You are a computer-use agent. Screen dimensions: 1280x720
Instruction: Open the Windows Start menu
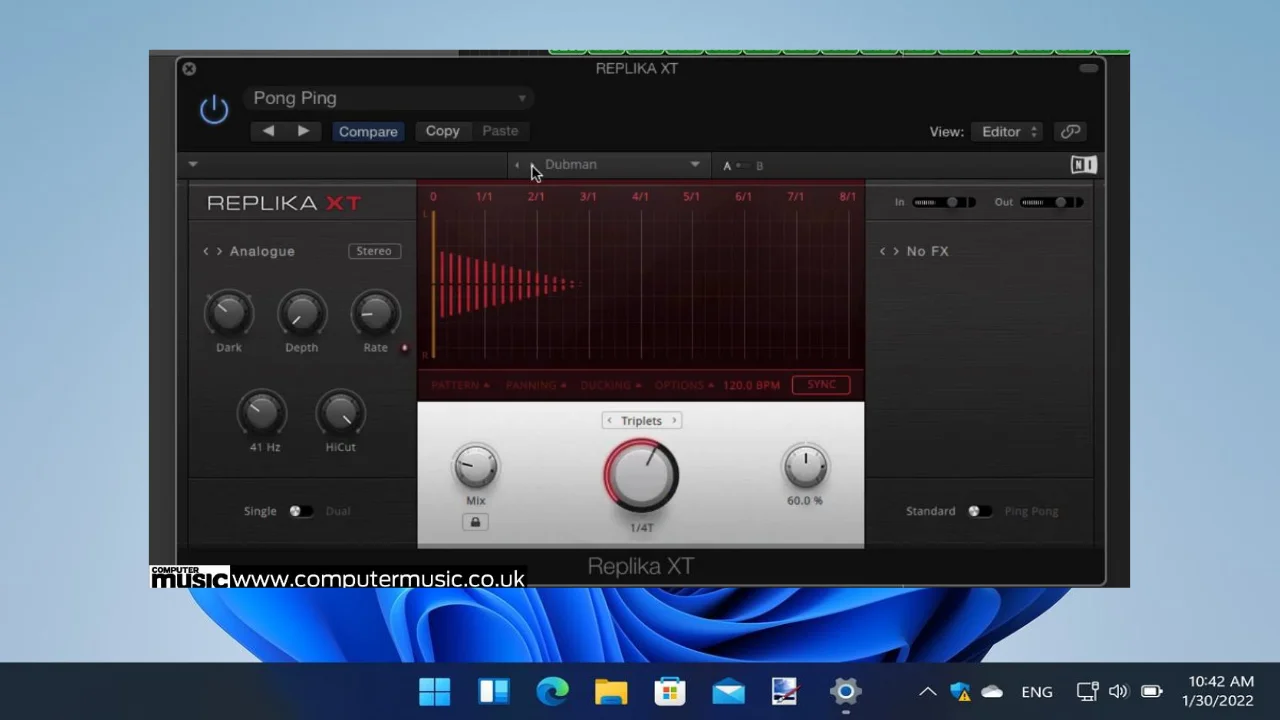[x=435, y=691]
